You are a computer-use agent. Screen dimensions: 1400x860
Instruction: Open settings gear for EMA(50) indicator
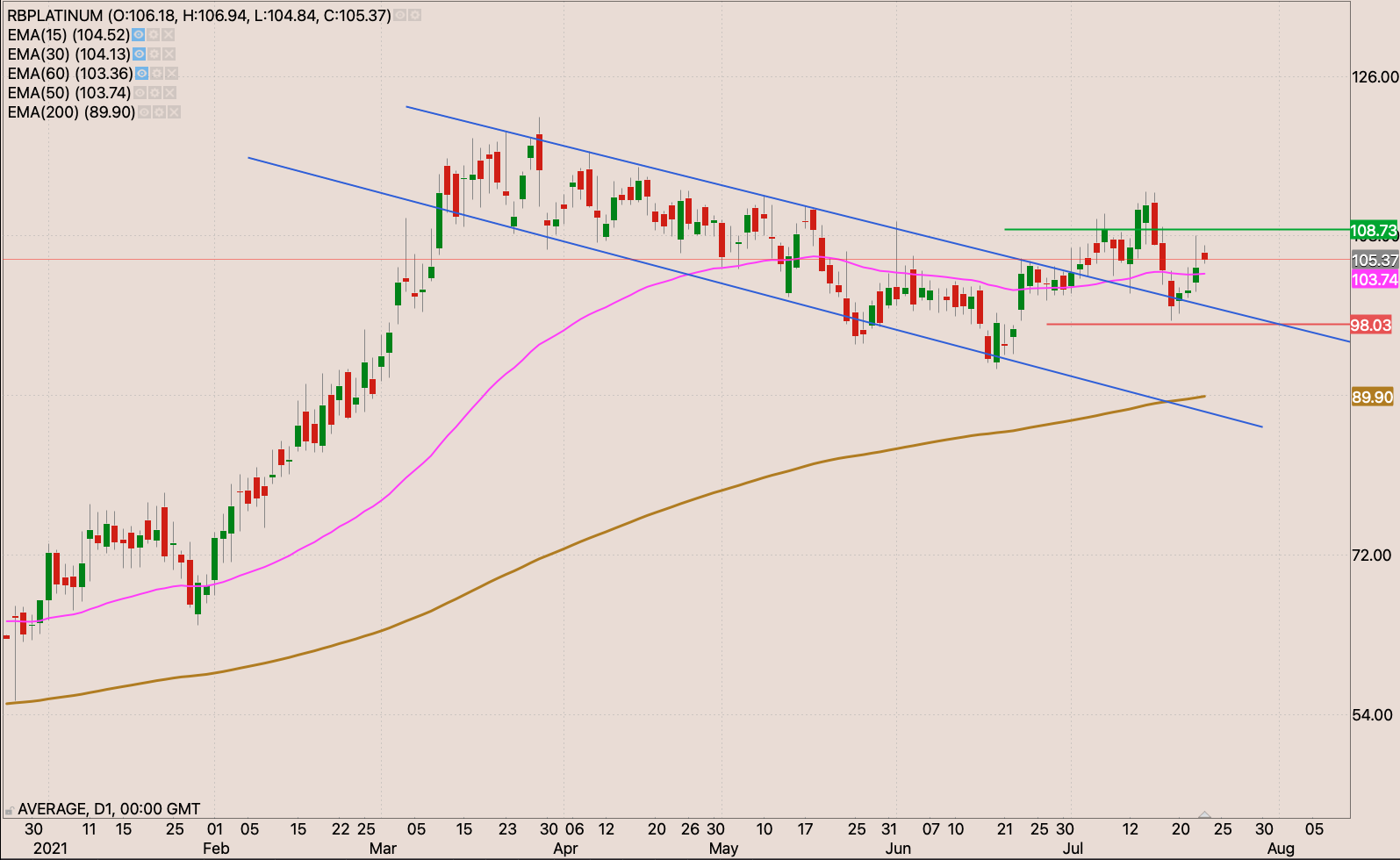click(x=154, y=93)
